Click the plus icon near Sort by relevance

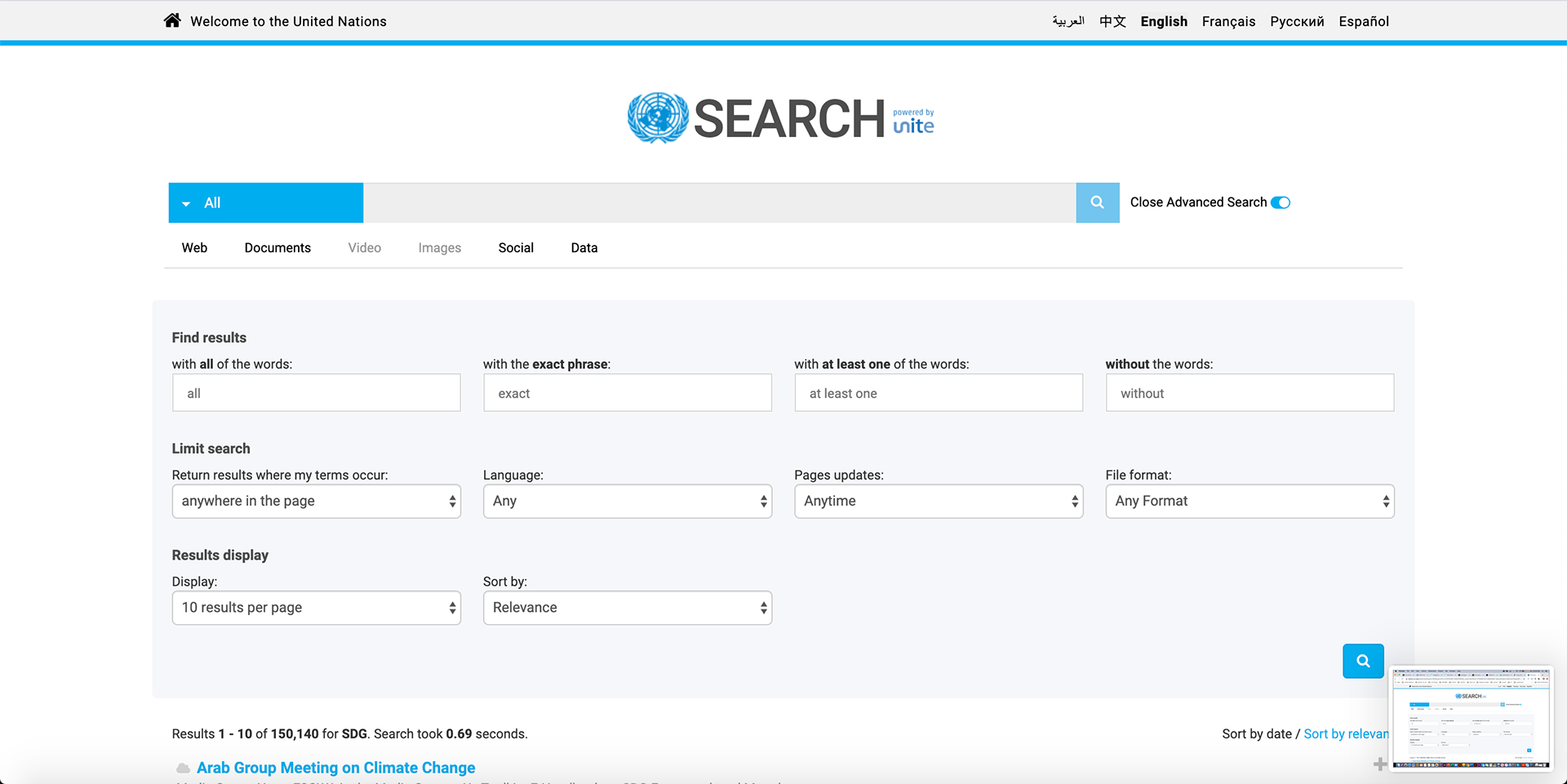coord(1378,764)
